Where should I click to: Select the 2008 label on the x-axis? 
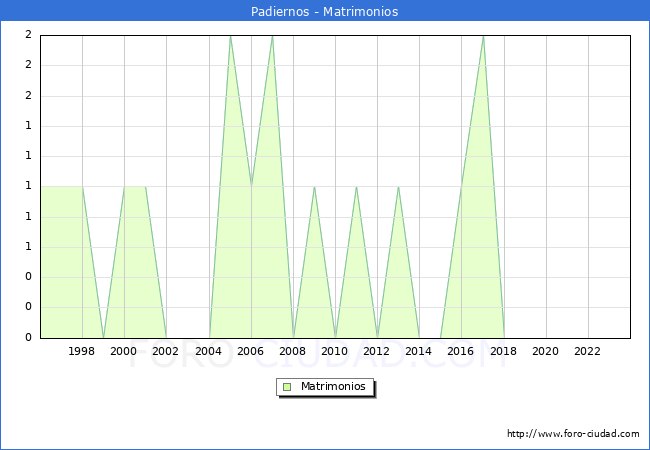click(293, 351)
